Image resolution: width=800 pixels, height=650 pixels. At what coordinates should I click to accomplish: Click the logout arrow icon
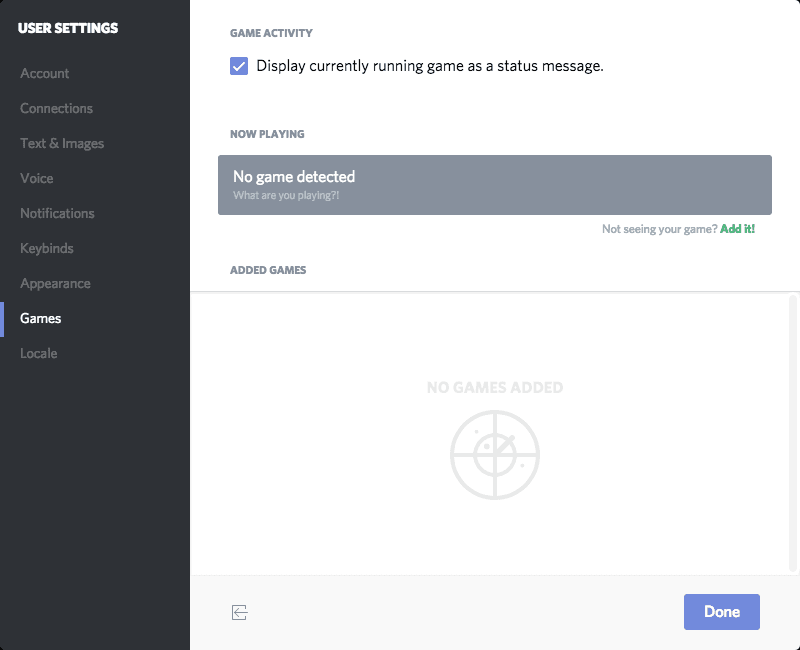pyautogui.click(x=239, y=612)
